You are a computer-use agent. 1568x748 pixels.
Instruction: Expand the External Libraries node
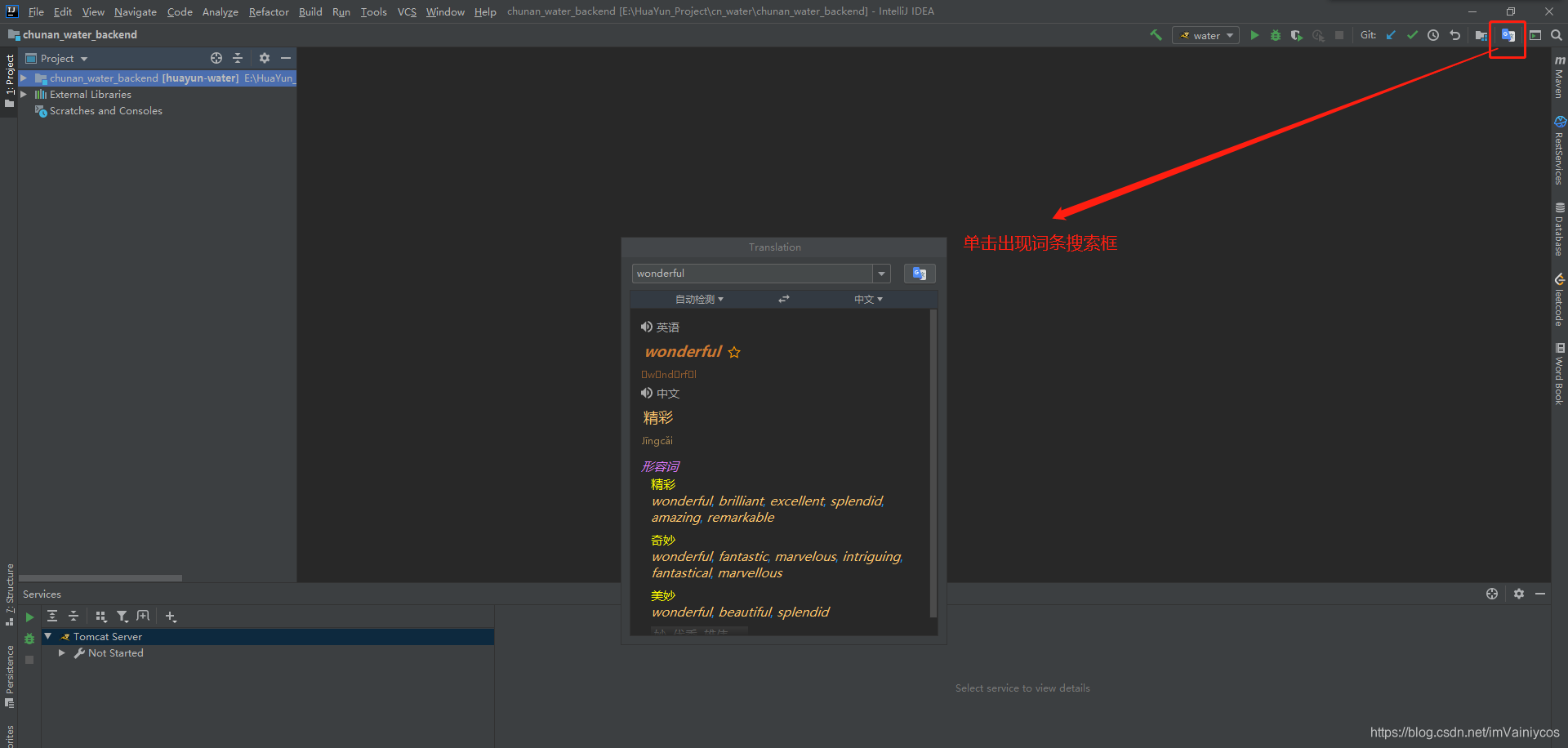24,95
